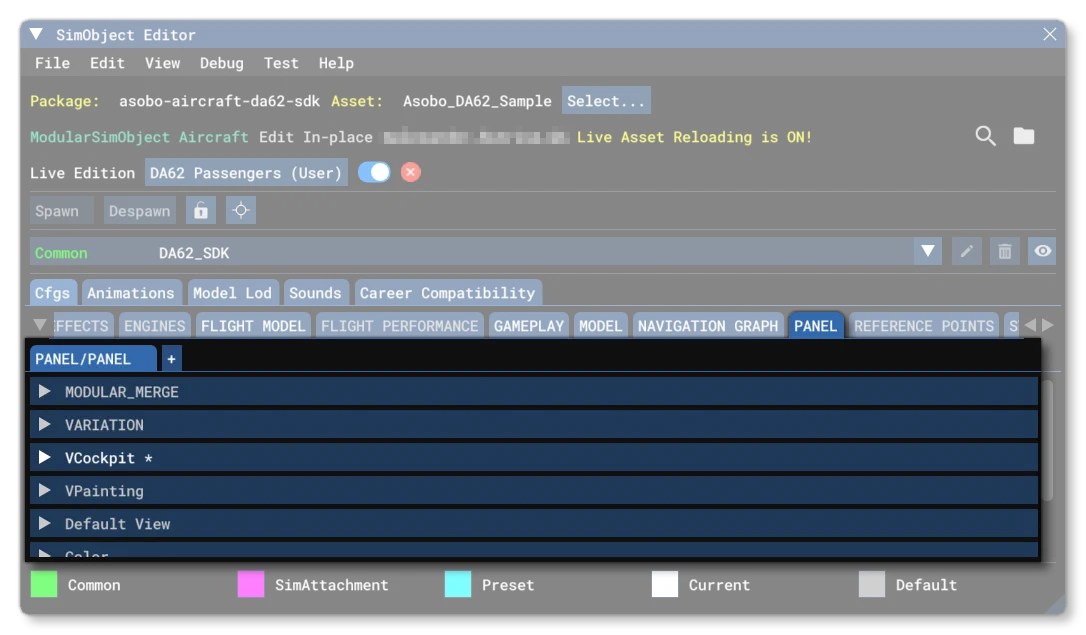This screenshot has height=635, width=1086.
Task: Click the Live Asset Reloading is ON! message
Action: [694, 137]
